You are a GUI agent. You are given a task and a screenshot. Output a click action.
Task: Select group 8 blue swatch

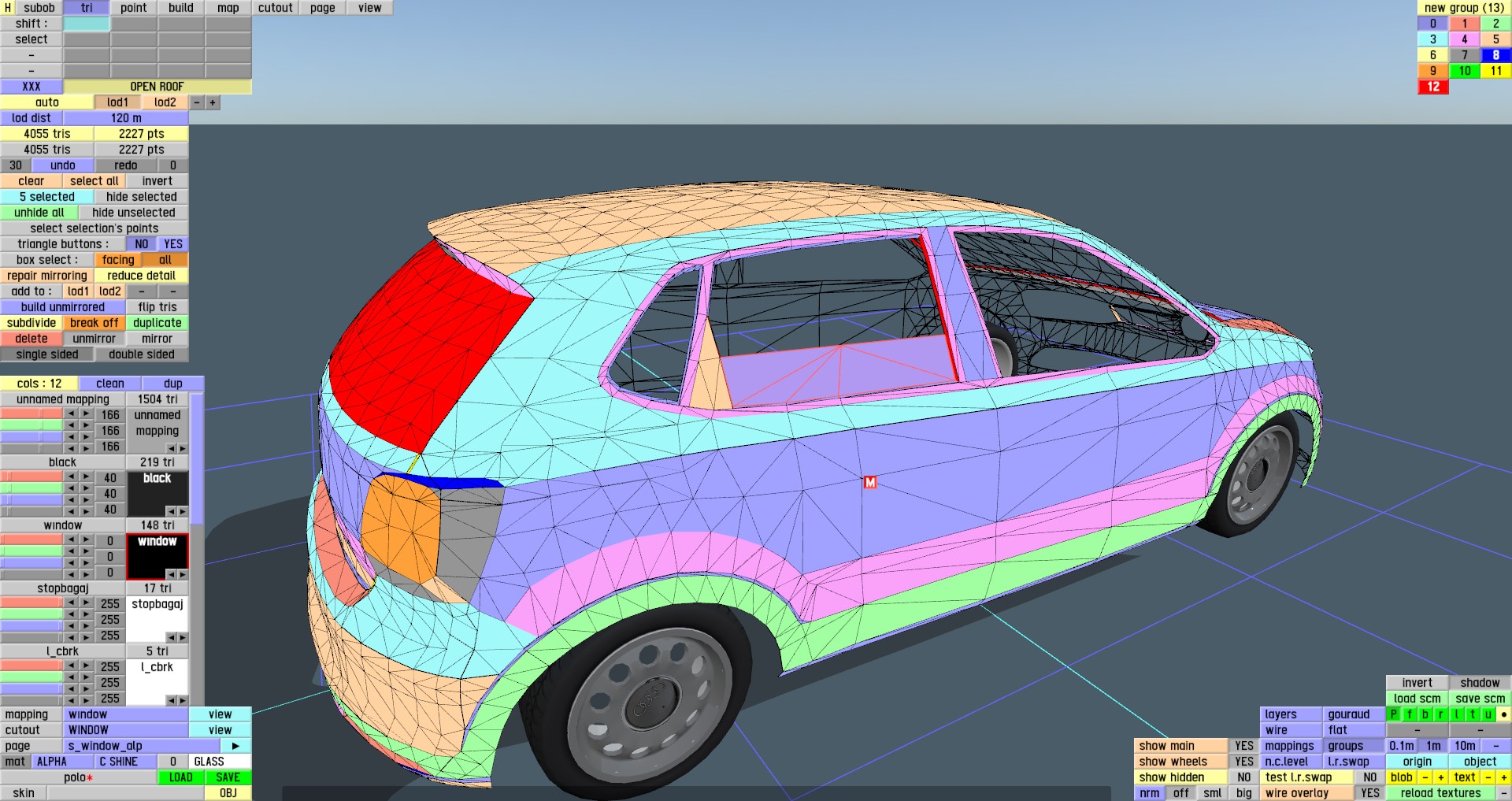tap(1496, 55)
